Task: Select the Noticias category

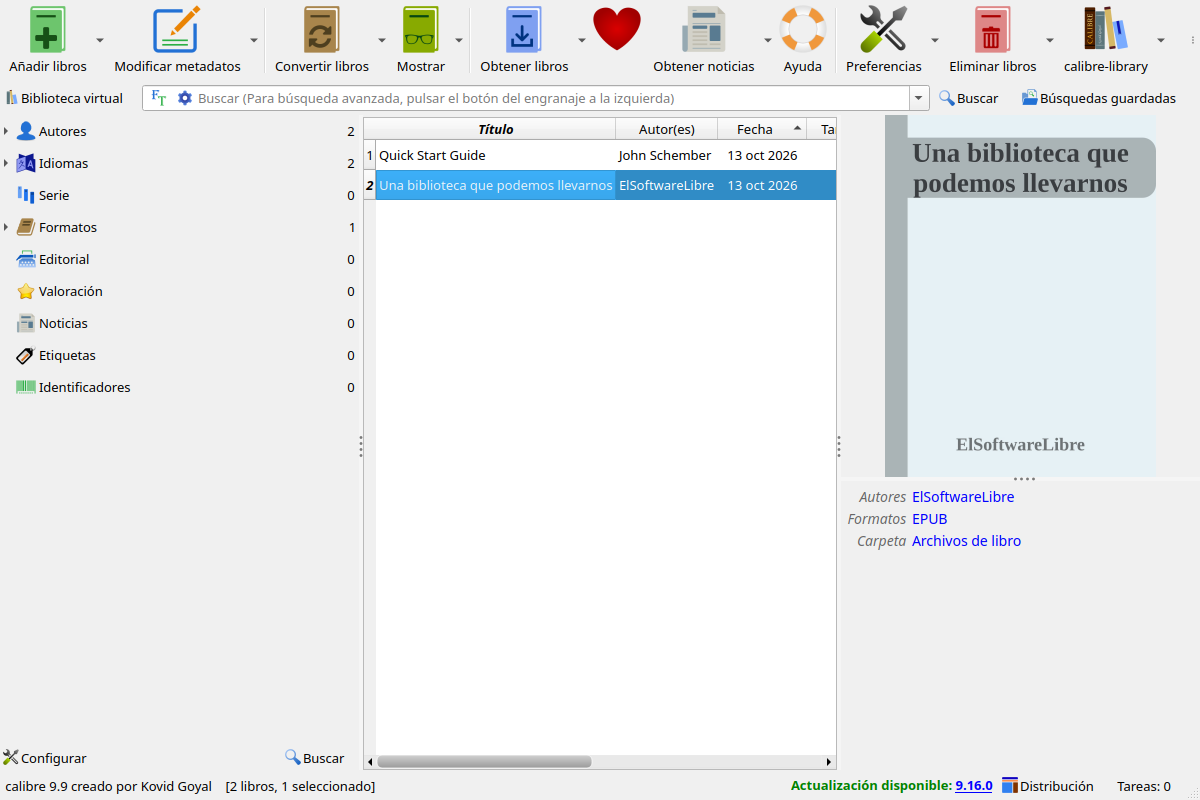Action: [63, 323]
